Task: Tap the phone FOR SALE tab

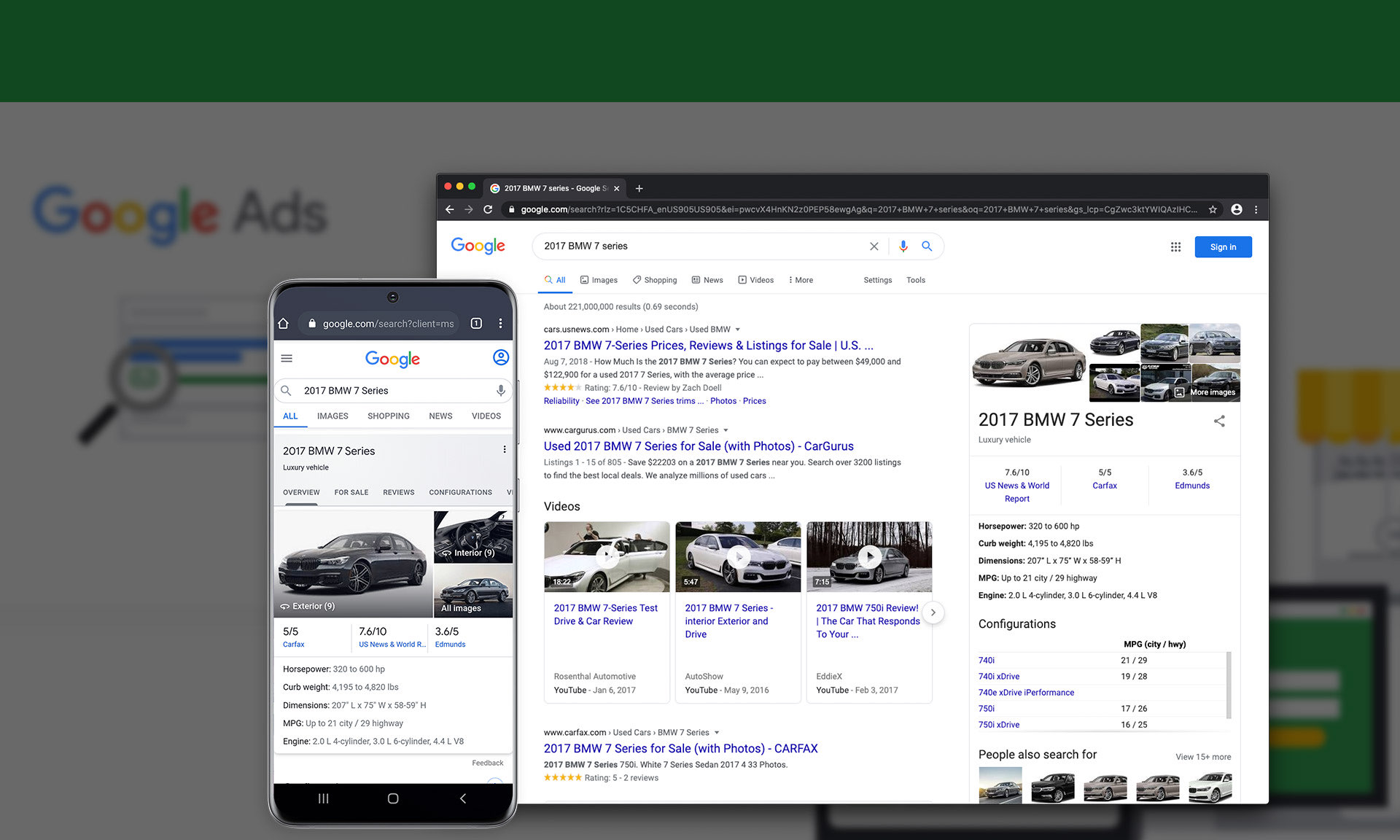Action: click(351, 492)
